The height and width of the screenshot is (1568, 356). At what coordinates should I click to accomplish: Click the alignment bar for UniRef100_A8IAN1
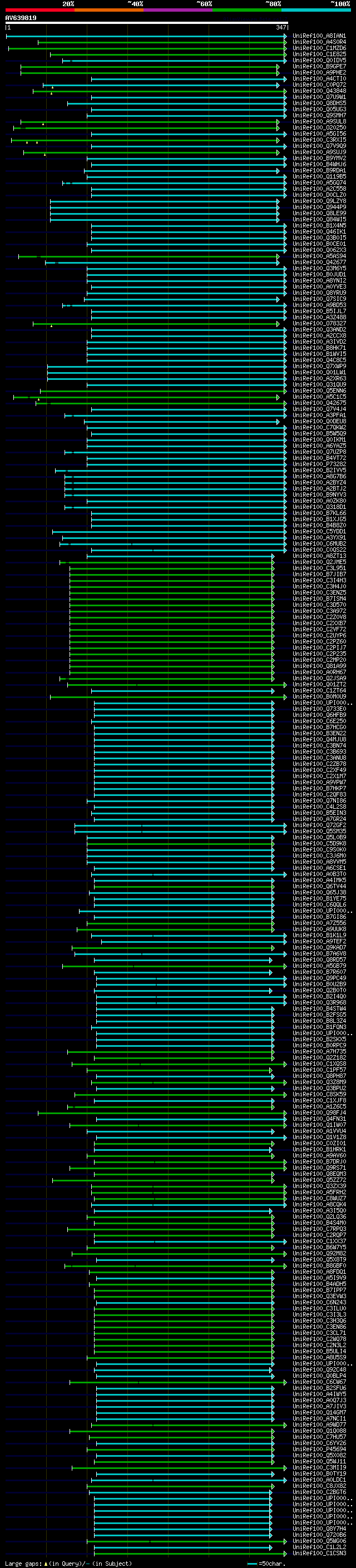146,36
